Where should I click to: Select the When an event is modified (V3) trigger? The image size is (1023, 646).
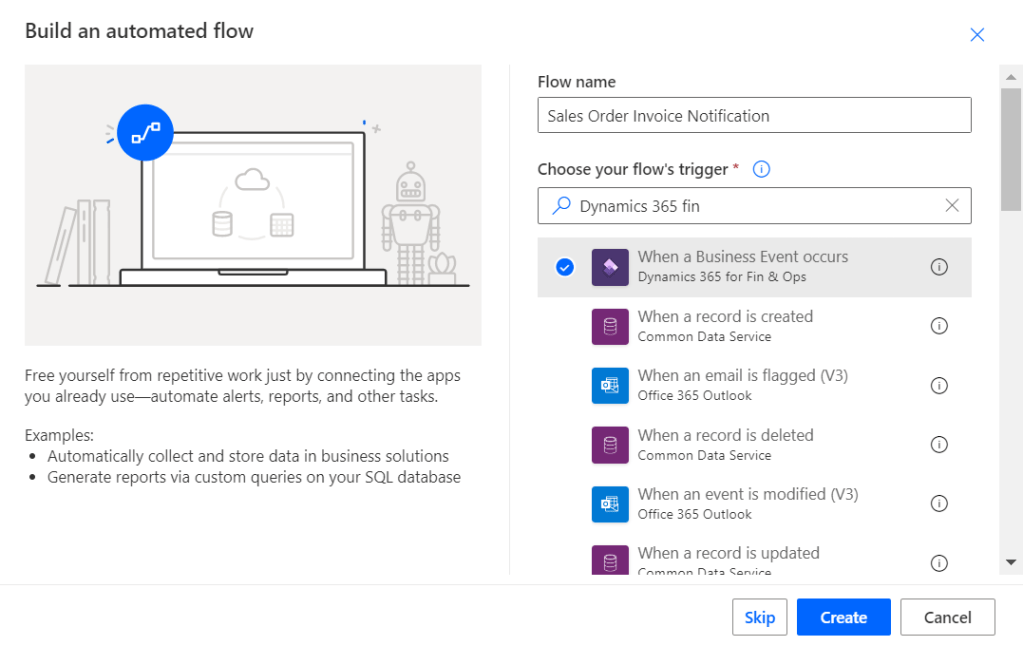[747, 503]
